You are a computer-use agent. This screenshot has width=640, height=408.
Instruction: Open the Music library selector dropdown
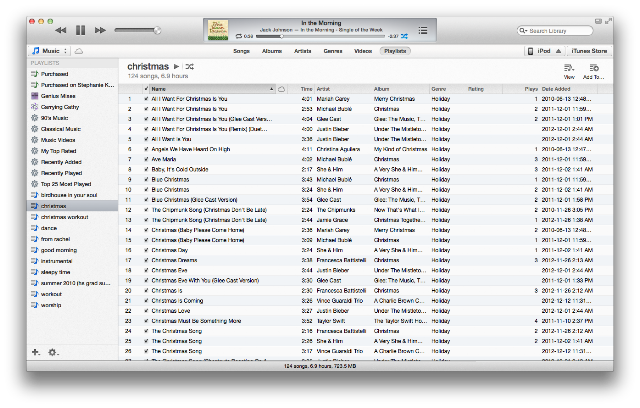tap(49, 51)
